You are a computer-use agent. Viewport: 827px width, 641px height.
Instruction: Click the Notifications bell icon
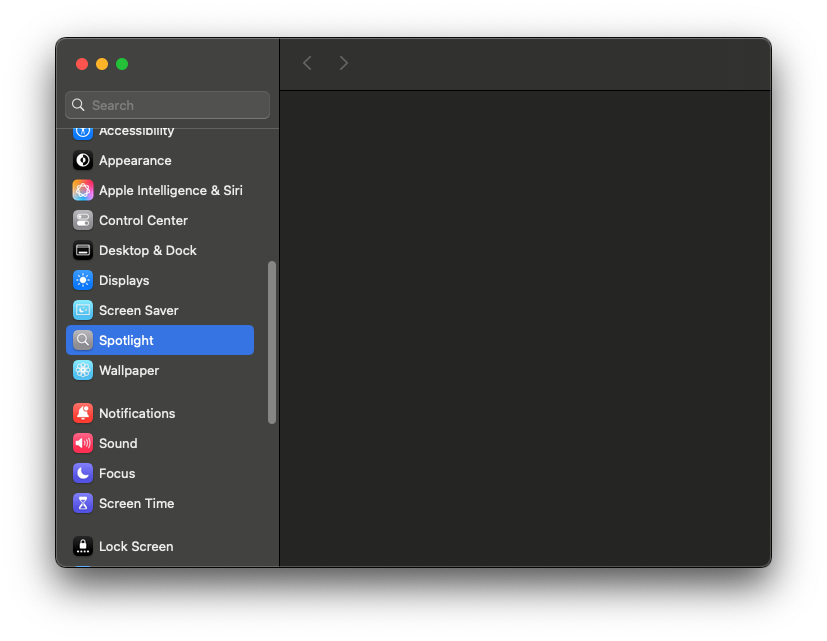83,413
